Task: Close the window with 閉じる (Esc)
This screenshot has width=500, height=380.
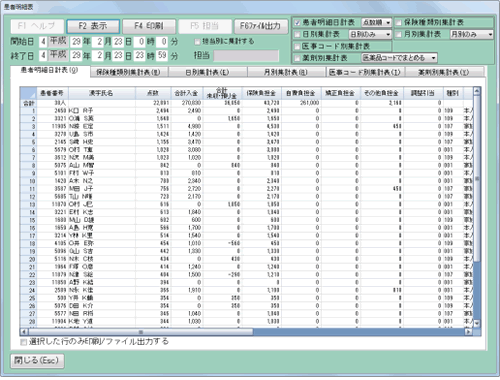Action: (x=37, y=361)
